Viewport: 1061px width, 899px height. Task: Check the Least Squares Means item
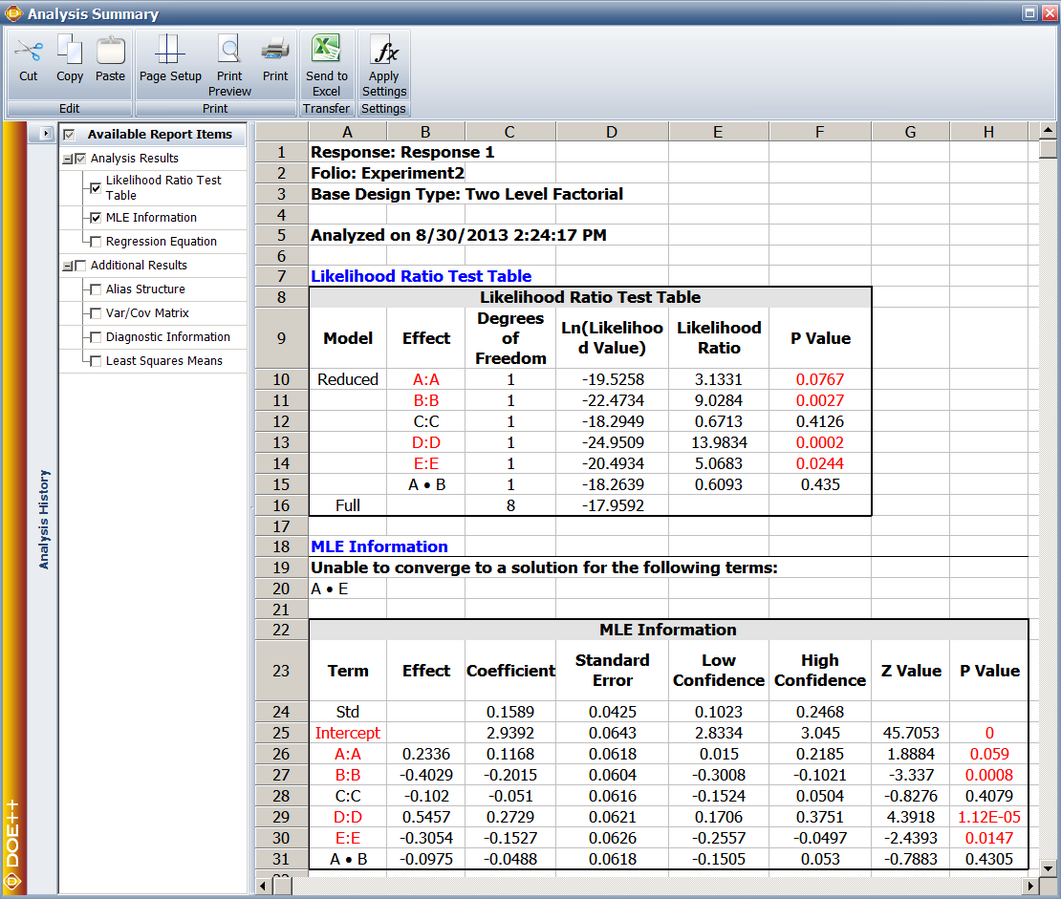[95, 361]
